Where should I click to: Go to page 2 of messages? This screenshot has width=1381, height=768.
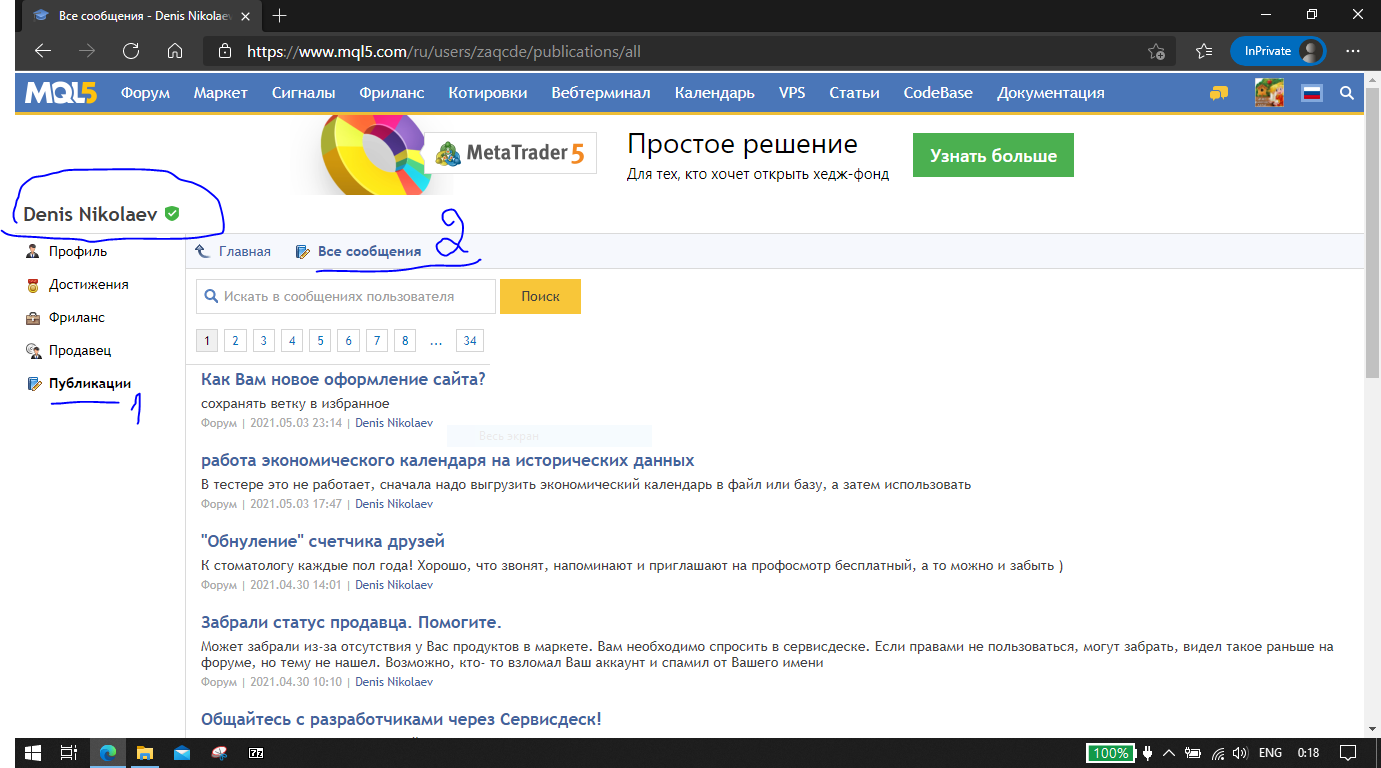(235, 341)
